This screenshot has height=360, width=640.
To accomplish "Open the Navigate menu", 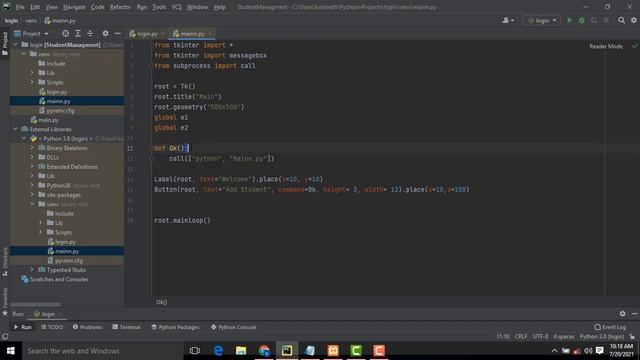I will [74, 7].
